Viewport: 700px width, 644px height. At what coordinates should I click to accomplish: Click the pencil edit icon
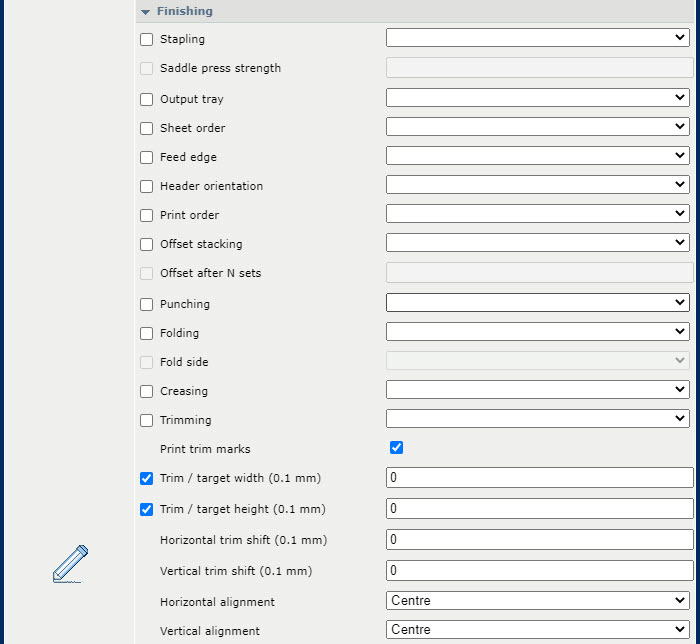click(x=70, y=564)
